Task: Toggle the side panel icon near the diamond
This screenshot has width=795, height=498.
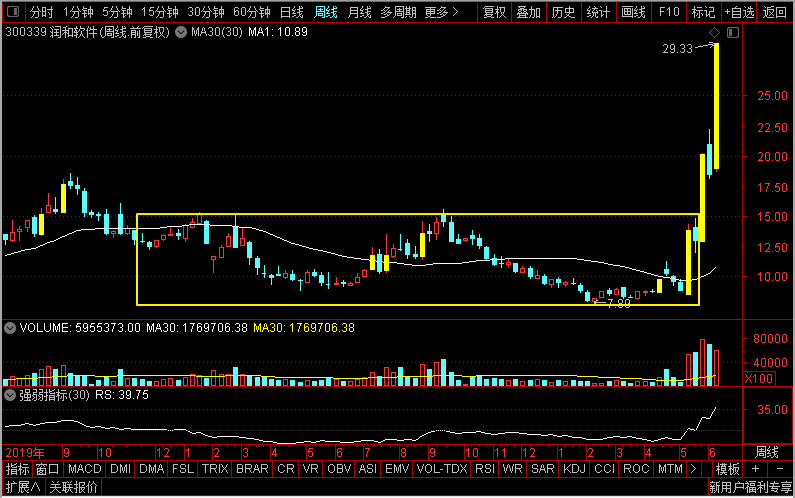Action: click(733, 32)
